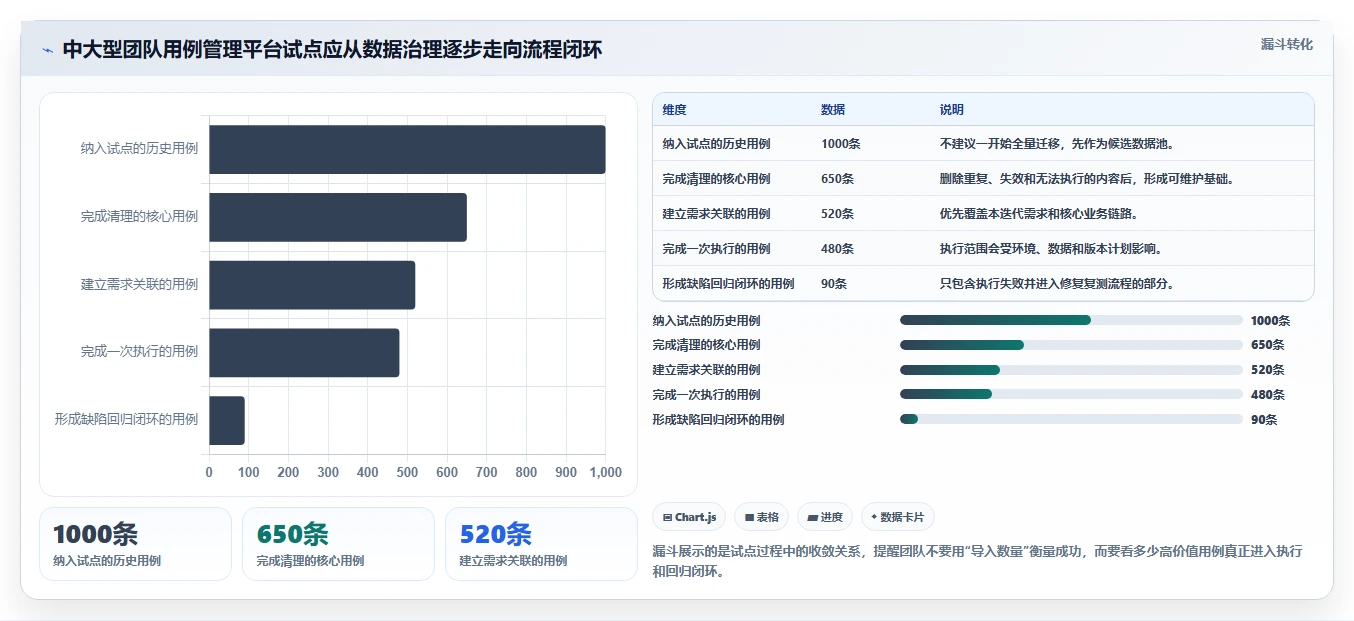Click the description 优先覆盖本迭代需求和核心业务链路
Viewport: 1354px width, 621px height.
(x=1038, y=214)
